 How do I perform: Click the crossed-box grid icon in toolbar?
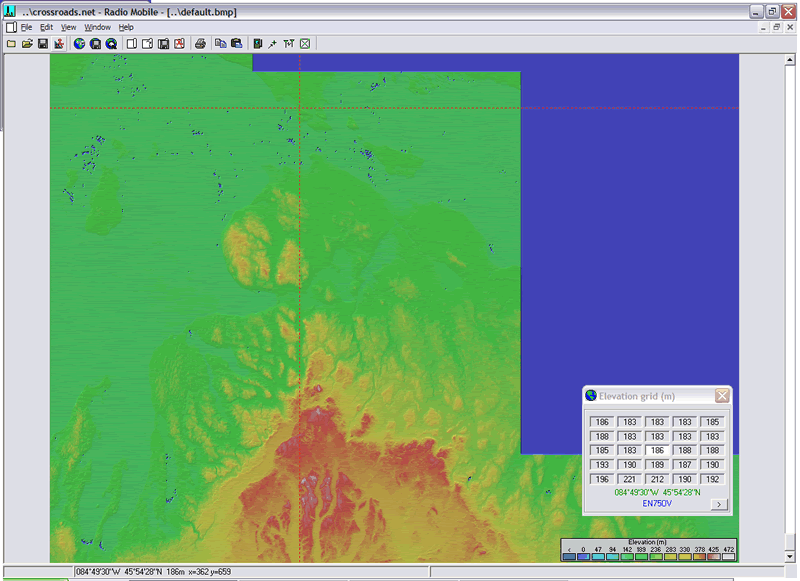tap(305, 44)
